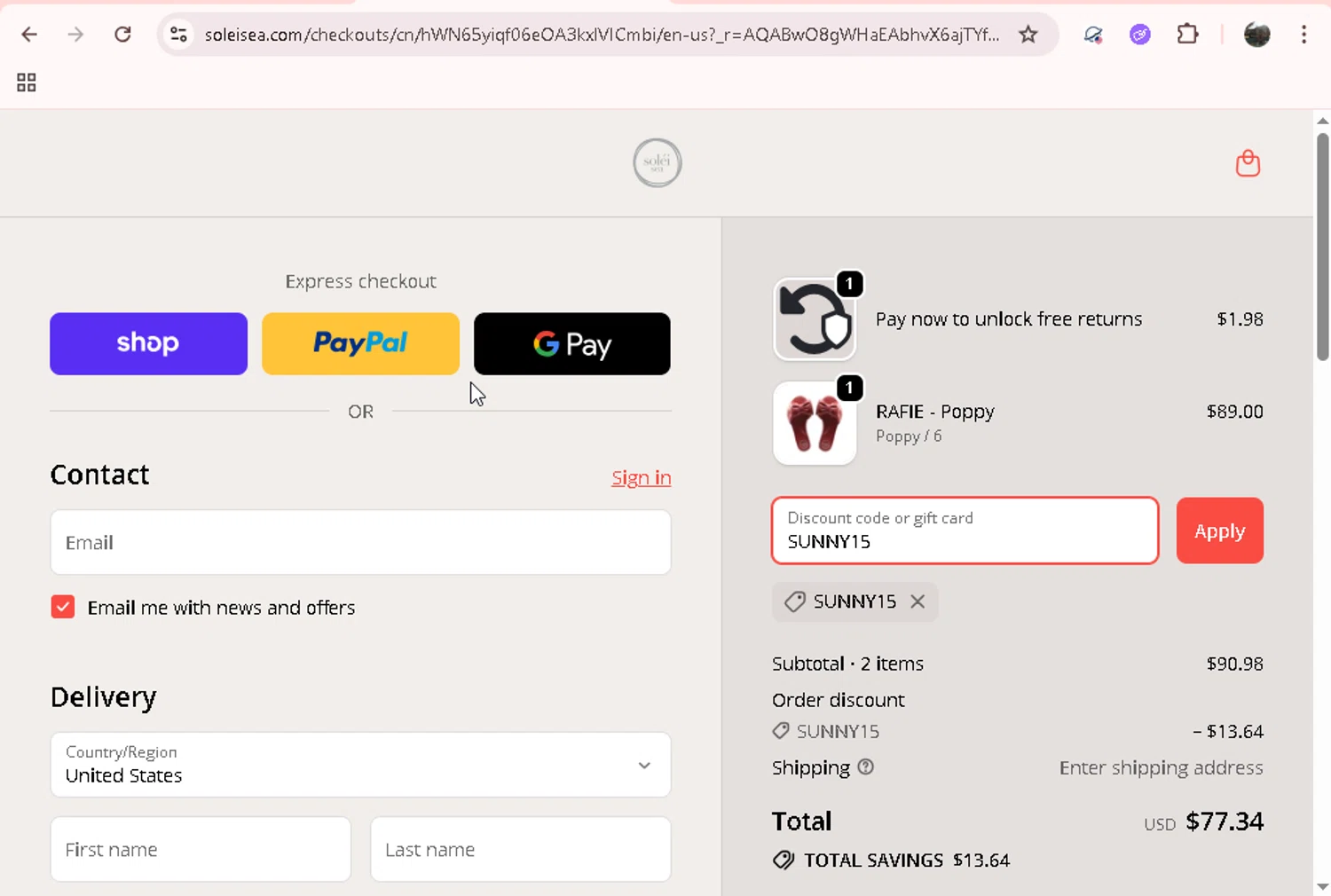Open the apps grid icon in bookmarks bar
Screen dimensions: 1331x896
pos(27,83)
